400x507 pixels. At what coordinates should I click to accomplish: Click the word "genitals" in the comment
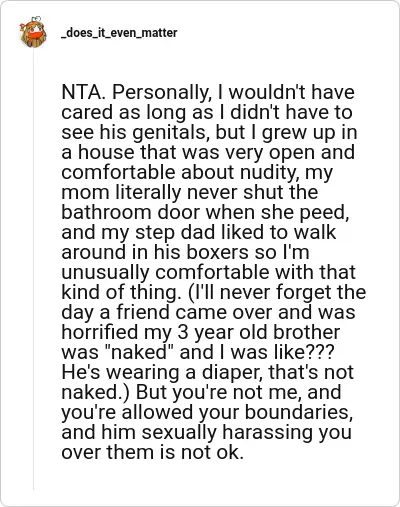(x=171, y=133)
